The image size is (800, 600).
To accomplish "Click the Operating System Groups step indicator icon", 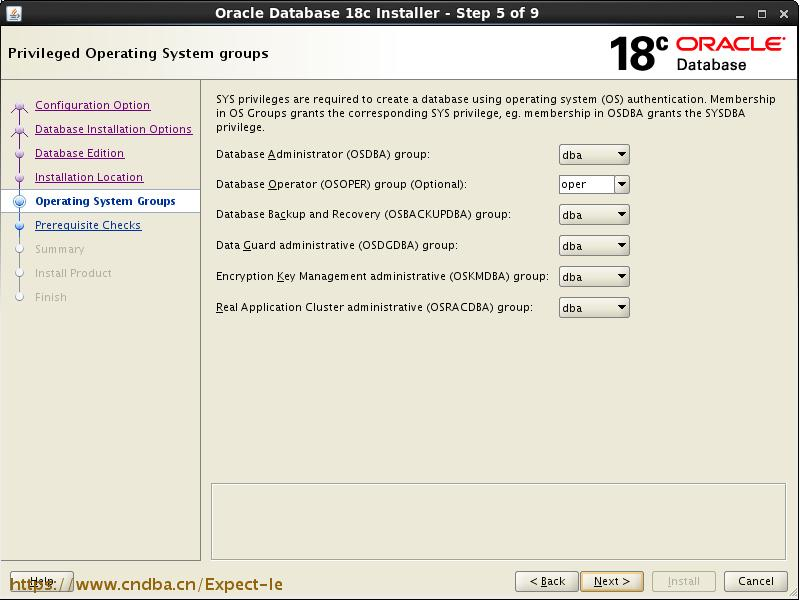I will coord(21,200).
